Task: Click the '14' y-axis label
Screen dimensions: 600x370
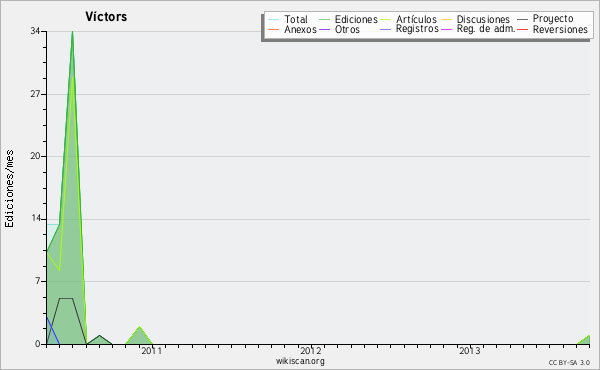Action: [x=35, y=218]
